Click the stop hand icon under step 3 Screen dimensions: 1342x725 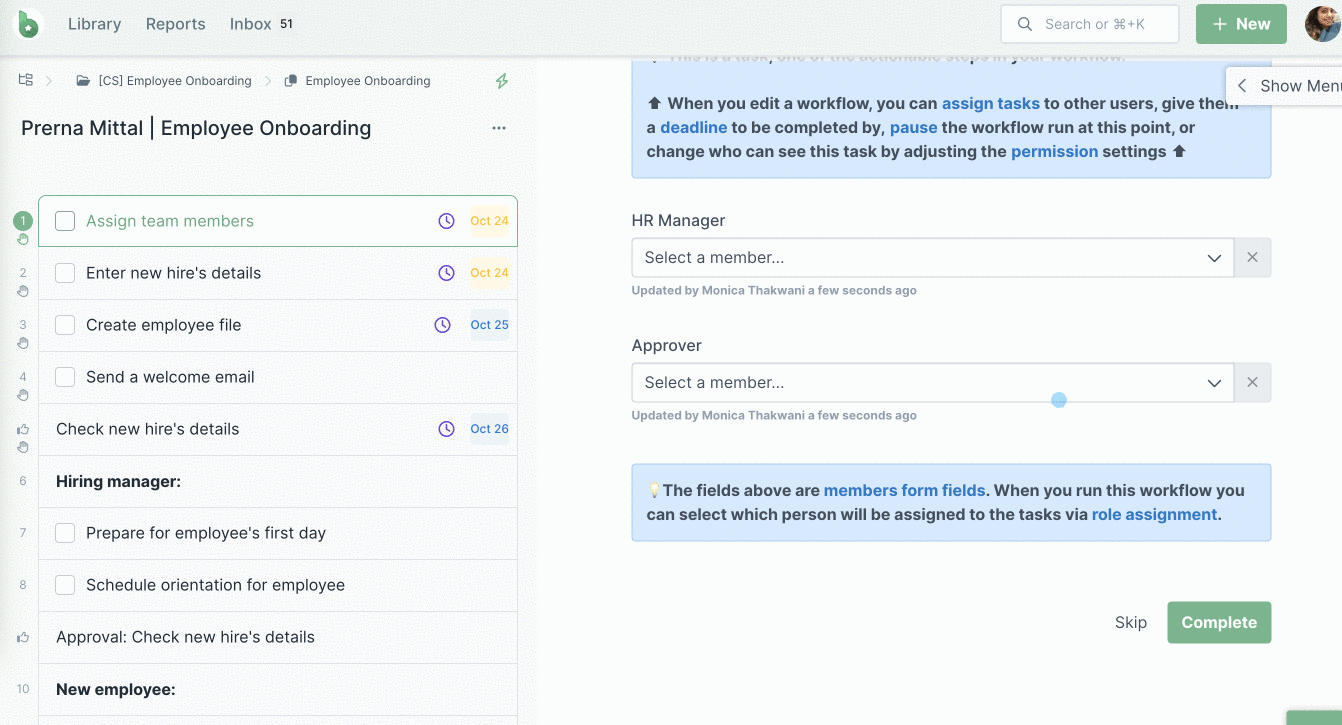click(x=23, y=343)
